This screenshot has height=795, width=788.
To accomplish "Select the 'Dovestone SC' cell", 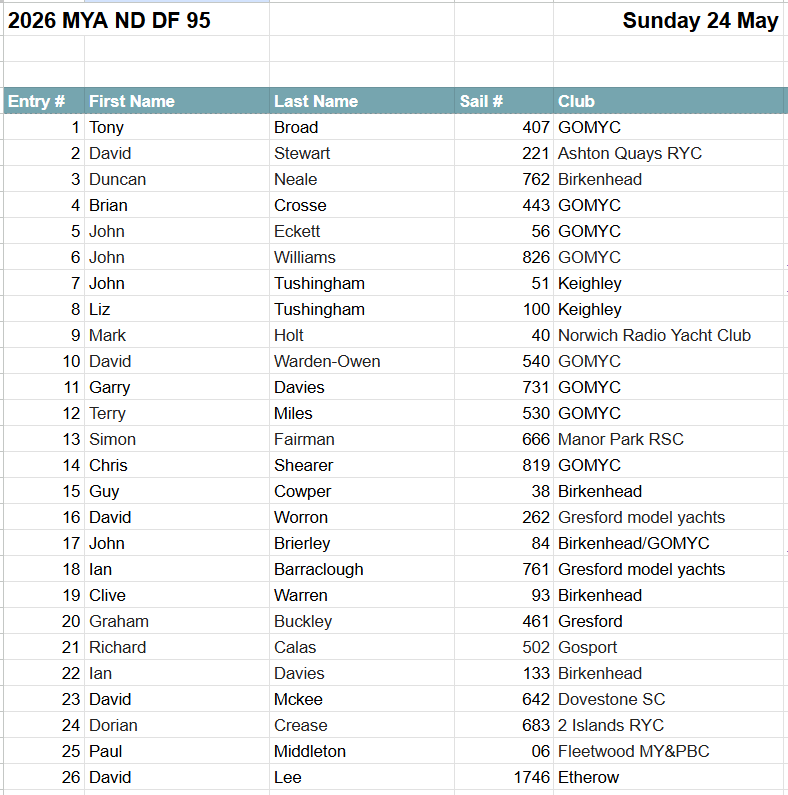I will [x=611, y=699].
